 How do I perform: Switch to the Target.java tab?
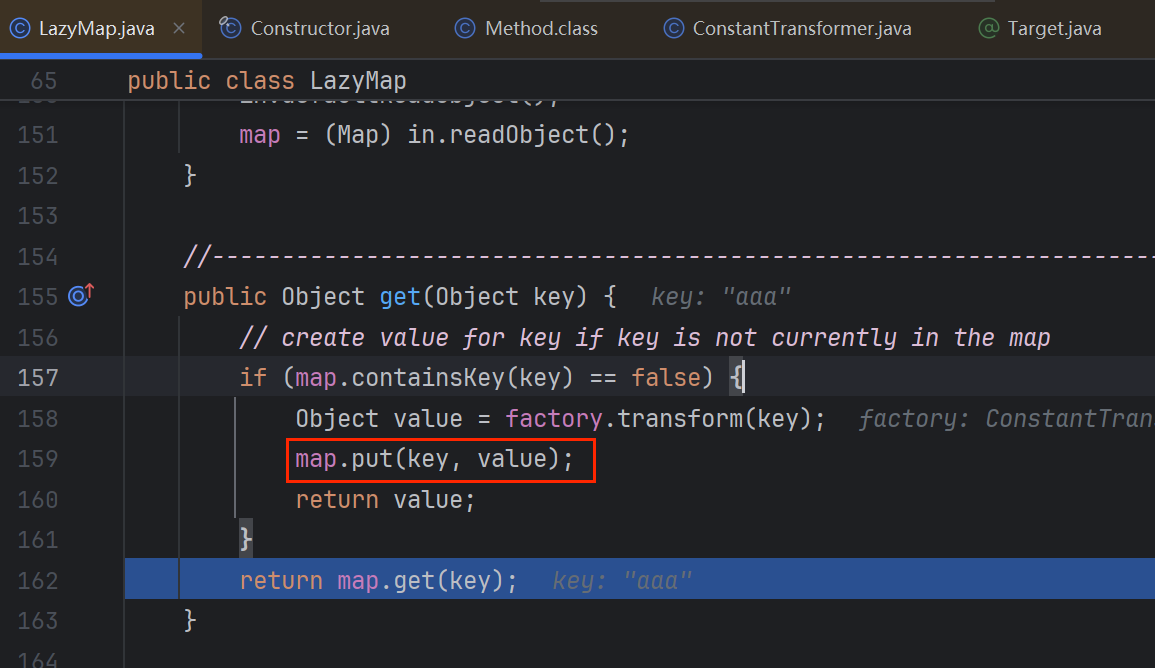tap(1054, 28)
